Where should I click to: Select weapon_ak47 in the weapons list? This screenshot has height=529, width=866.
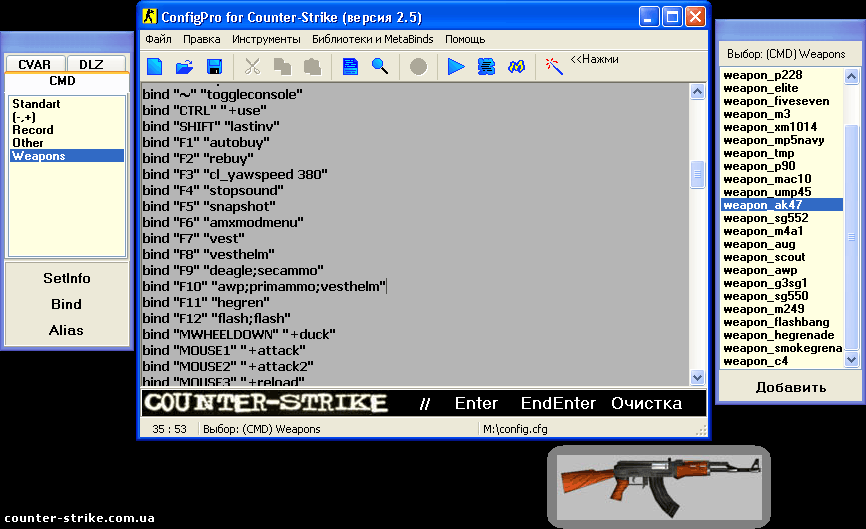click(x=781, y=205)
